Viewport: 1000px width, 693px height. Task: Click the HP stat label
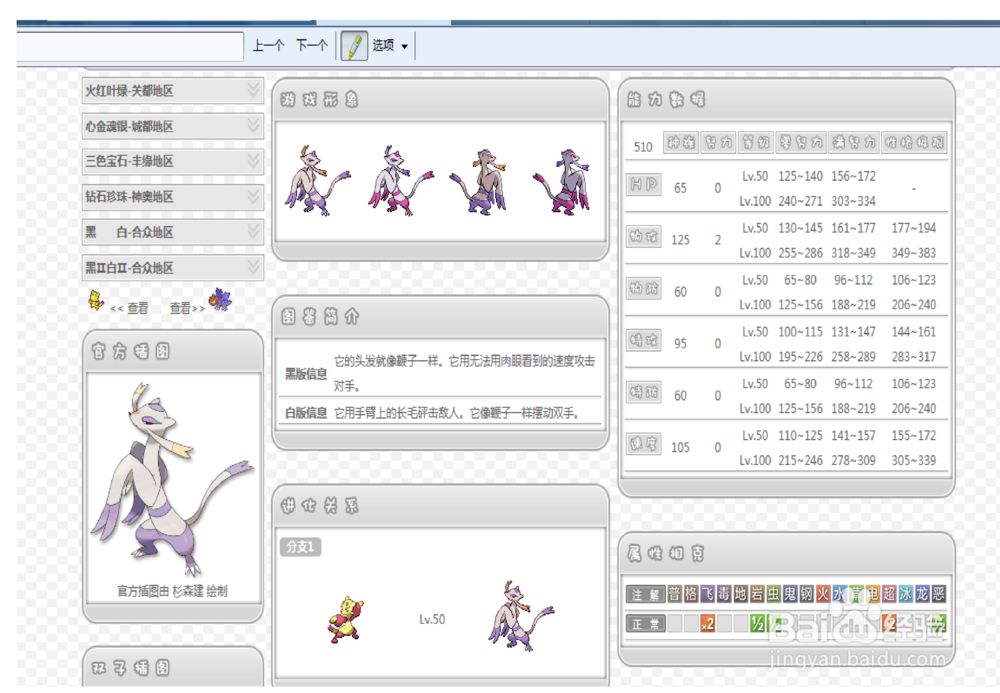coord(643,184)
